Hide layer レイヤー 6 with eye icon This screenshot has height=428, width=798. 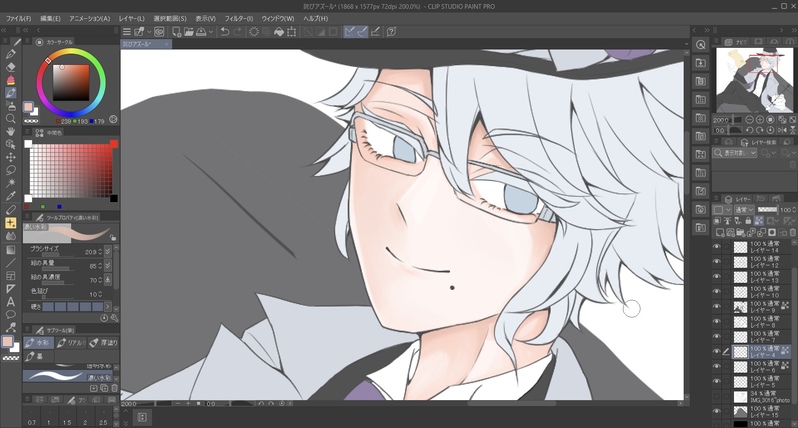pos(717,366)
